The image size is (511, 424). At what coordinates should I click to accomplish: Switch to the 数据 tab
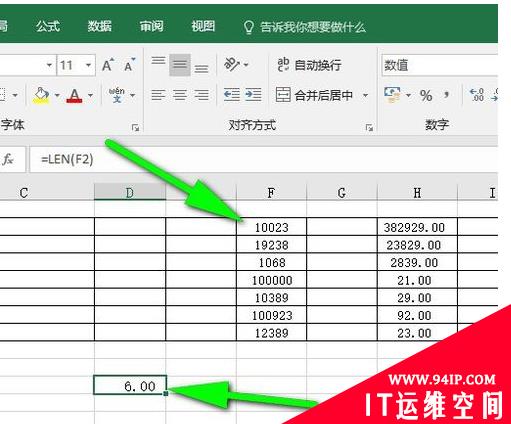(99, 26)
